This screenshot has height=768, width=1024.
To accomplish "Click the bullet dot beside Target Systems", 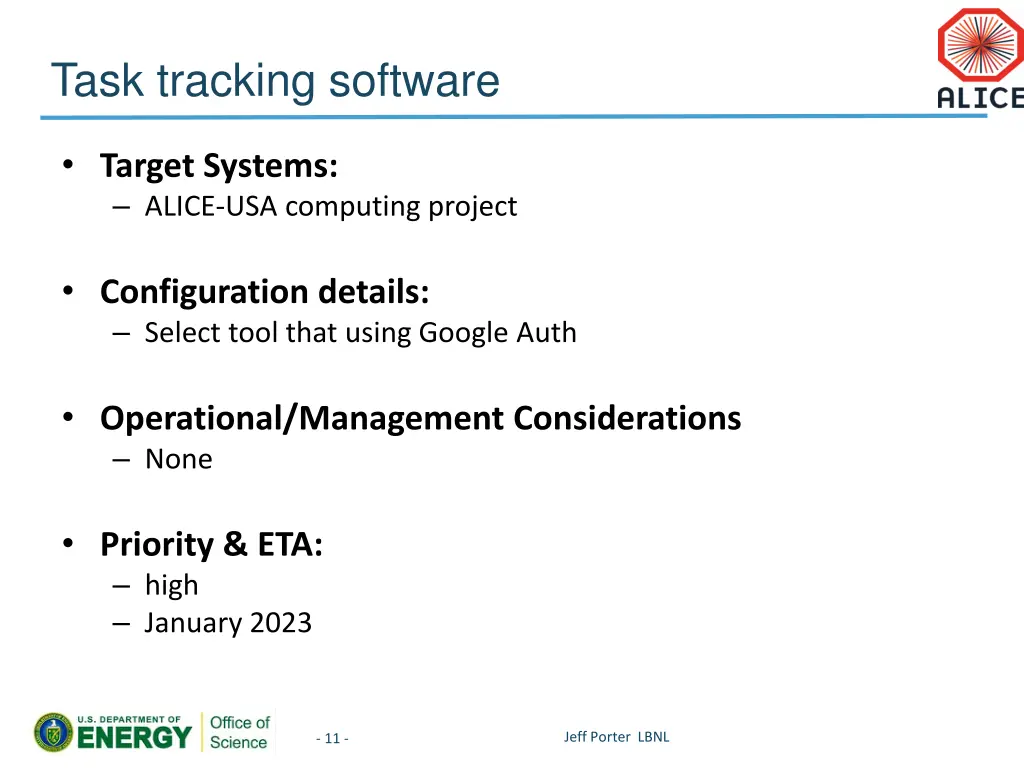I will tap(68, 165).
